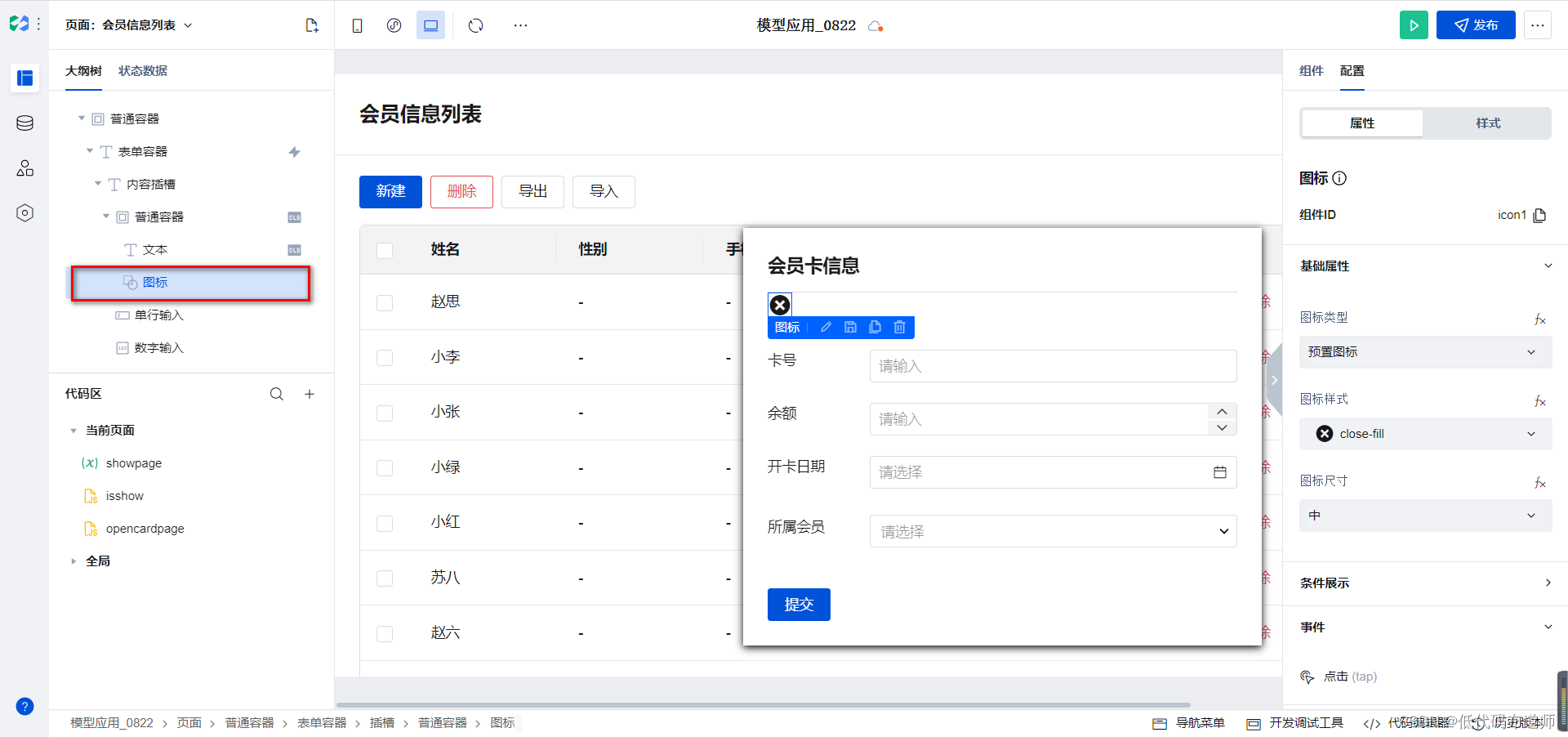Screen dimensions: 1568x737
Task: Open the toolbar more options ellipsis
Action: pyautogui.click(x=520, y=25)
